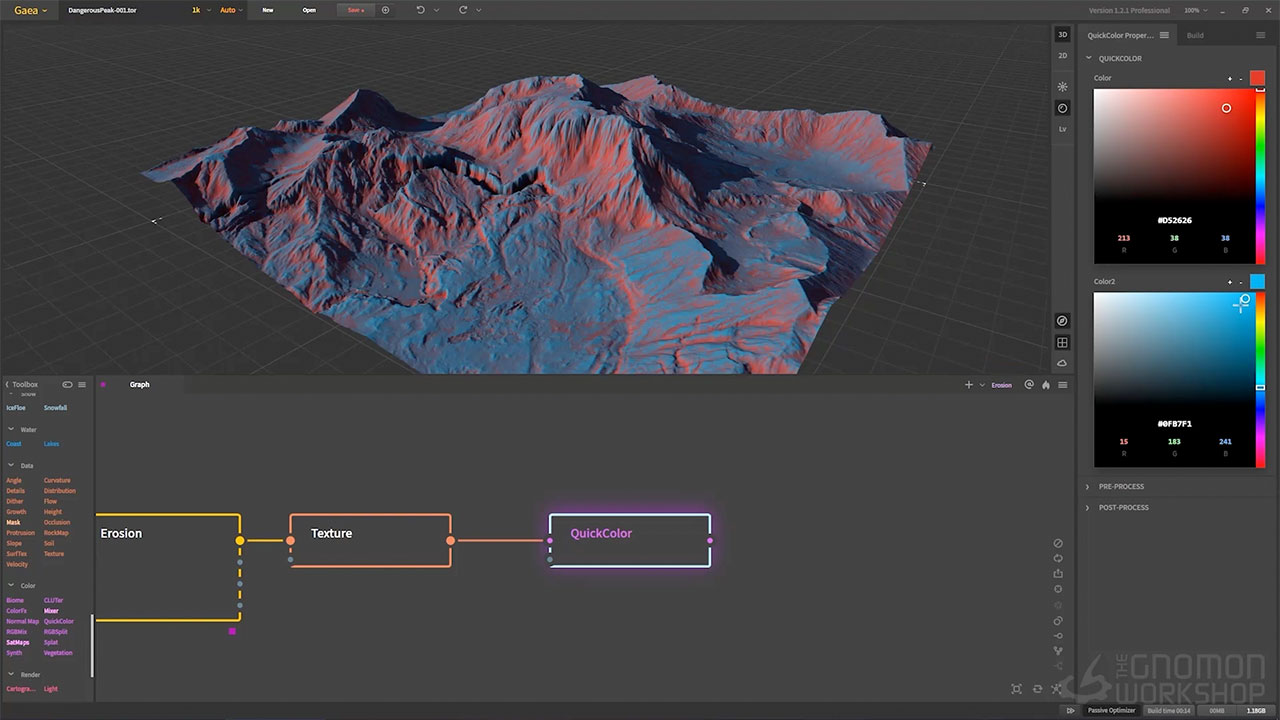Viewport: 1280px width, 720px height.
Task: Open the Build panel hamburger menu
Action: point(1260,35)
